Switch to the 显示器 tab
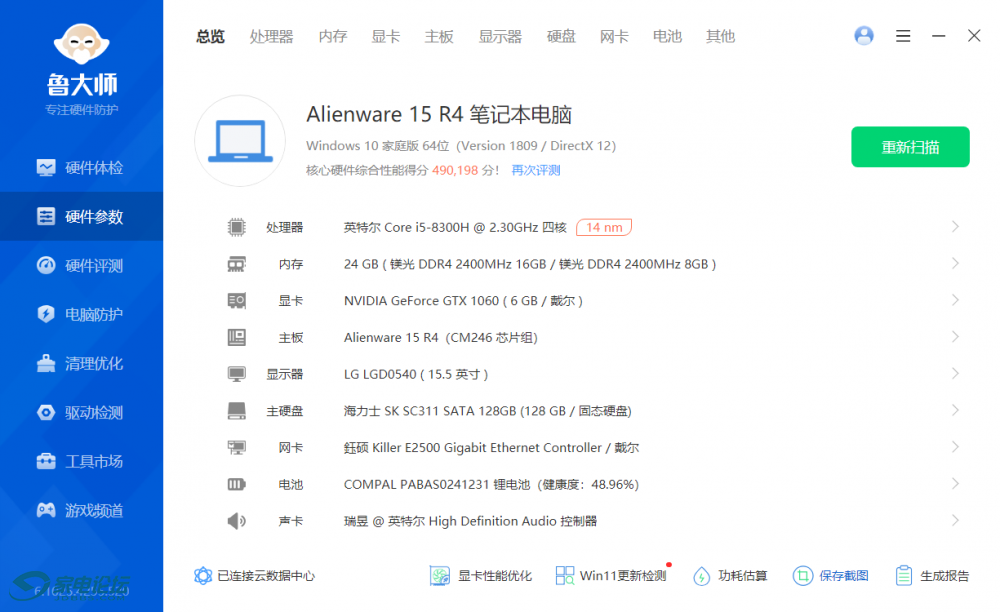 pyautogui.click(x=501, y=36)
